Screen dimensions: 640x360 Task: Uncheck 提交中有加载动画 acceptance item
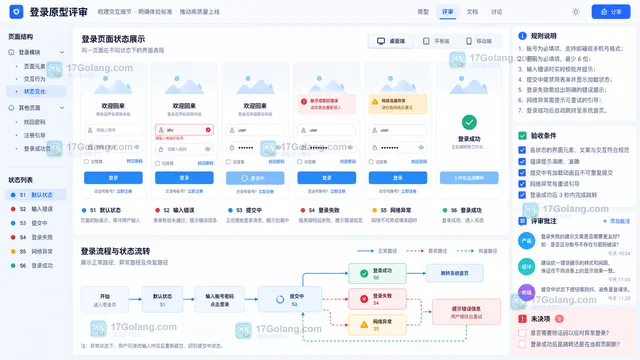pyautogui.click(x=522, y=173)
